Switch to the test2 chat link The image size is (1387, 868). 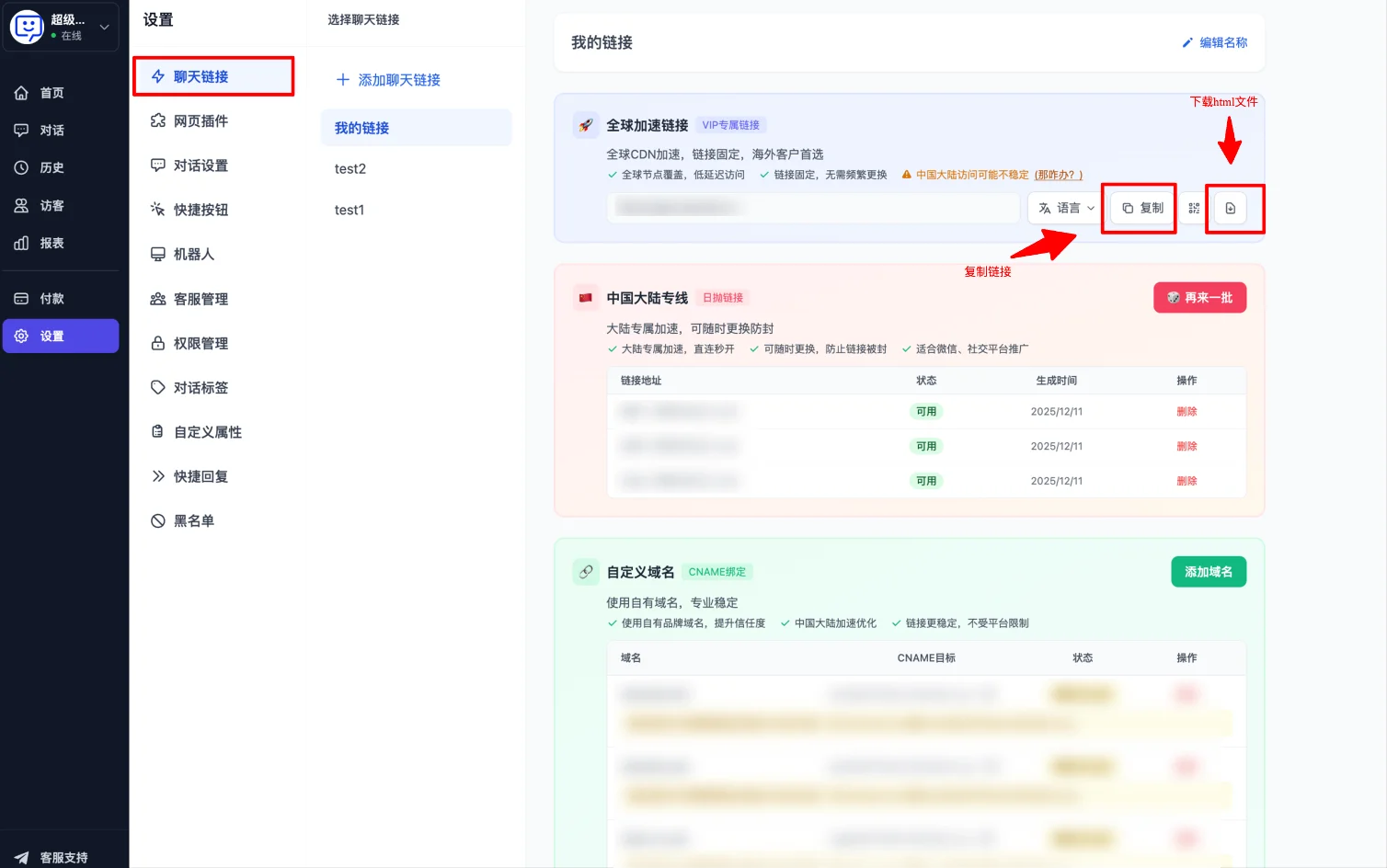[350, 168]
